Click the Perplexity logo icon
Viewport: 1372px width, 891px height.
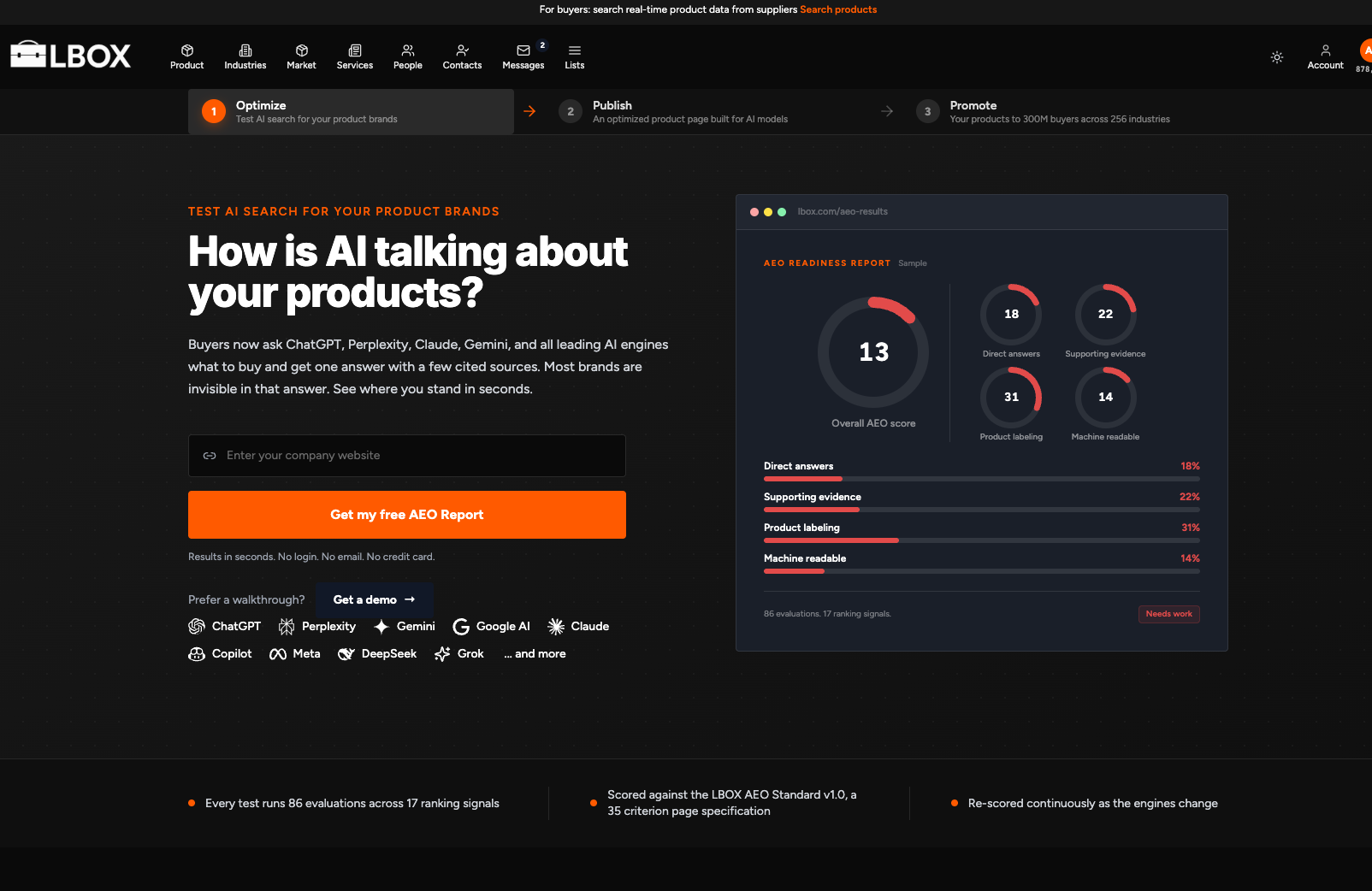click(x=287, y=627)
